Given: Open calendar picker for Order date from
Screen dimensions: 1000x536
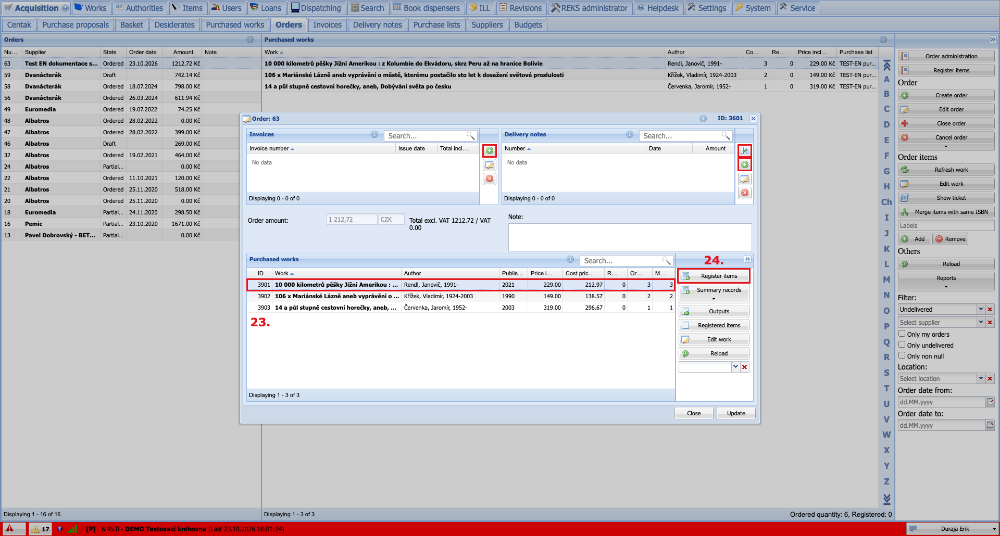Looking at the screenshot, I should tap(990, 402).
